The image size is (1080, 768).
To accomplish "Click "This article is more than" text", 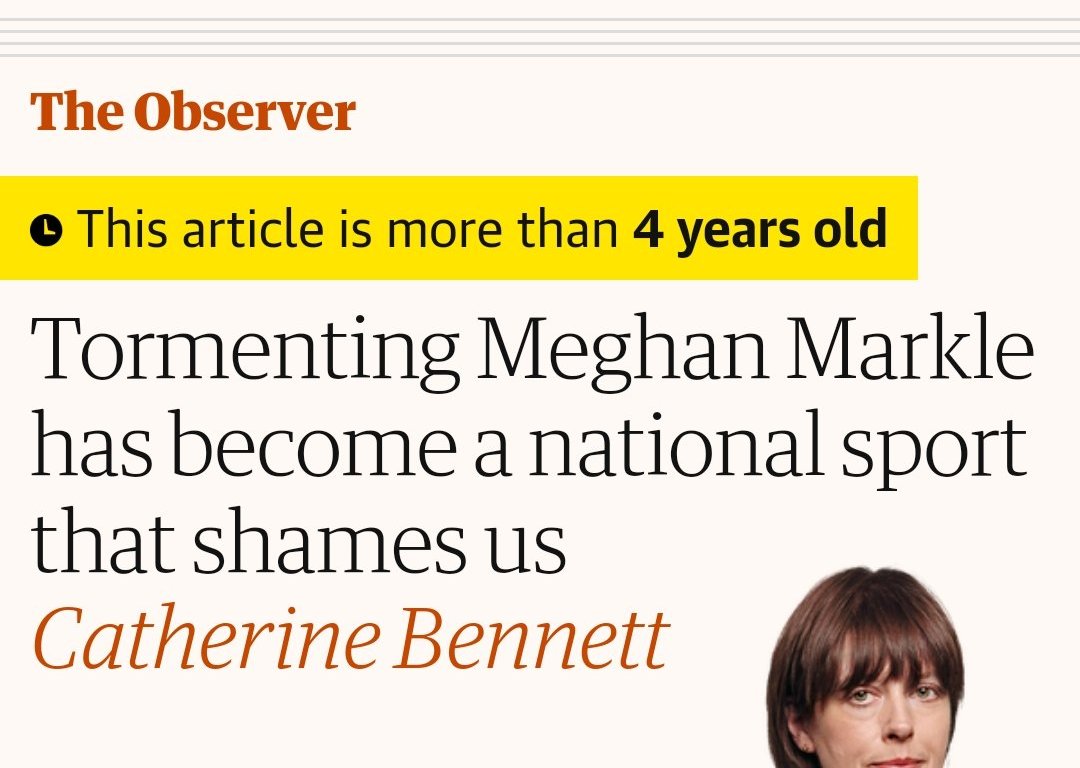I will coord(348,229).
